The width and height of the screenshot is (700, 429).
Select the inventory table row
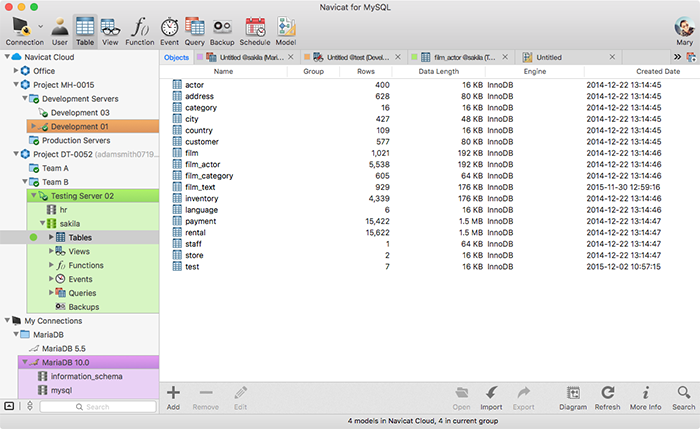point(429,198)
